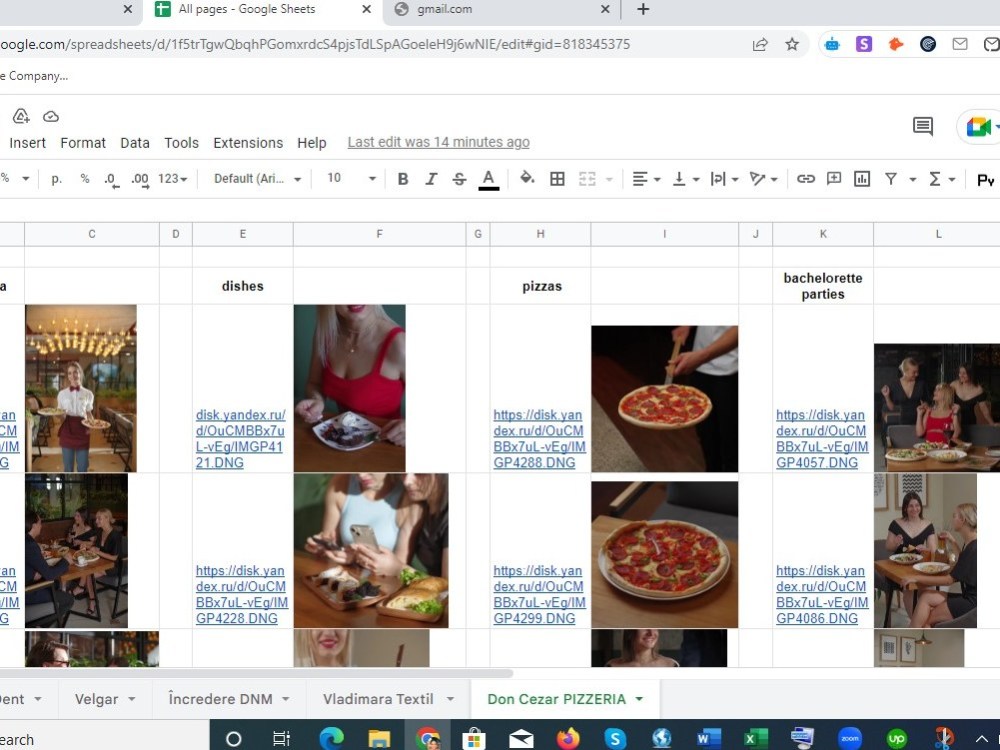Toggle italic formatting
Screen dimensions: 1000x750
(x=431, y=179)
